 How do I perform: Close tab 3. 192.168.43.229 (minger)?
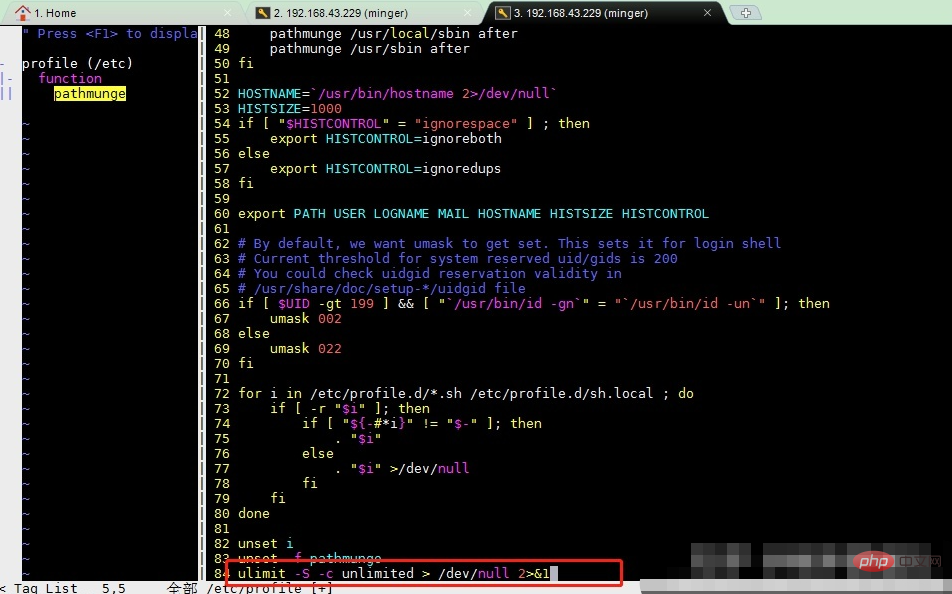pos(707,13)
